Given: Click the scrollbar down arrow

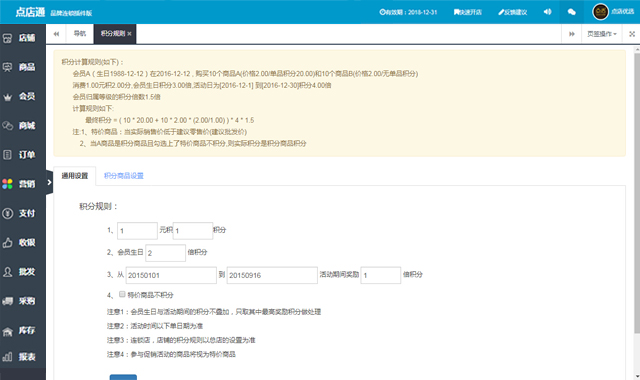Looking at the screenshot, I should tap(637, 376).
